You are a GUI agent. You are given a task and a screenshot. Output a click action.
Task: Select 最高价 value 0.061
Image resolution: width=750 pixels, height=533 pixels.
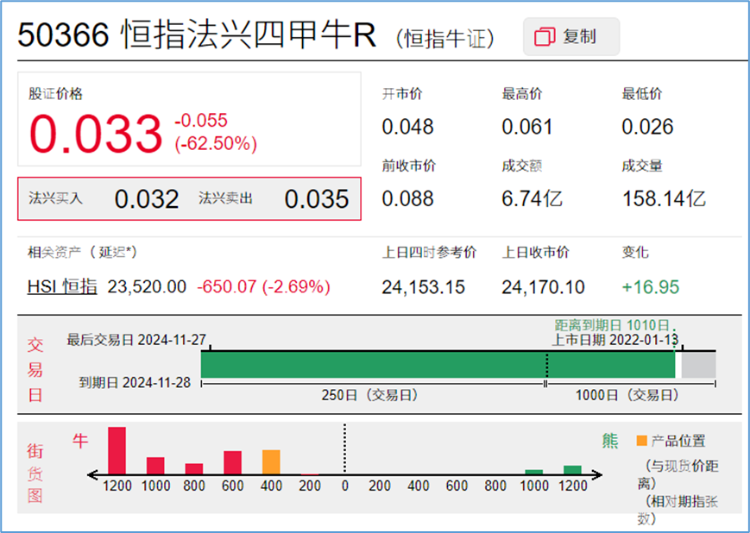click(x=527, y=127)
